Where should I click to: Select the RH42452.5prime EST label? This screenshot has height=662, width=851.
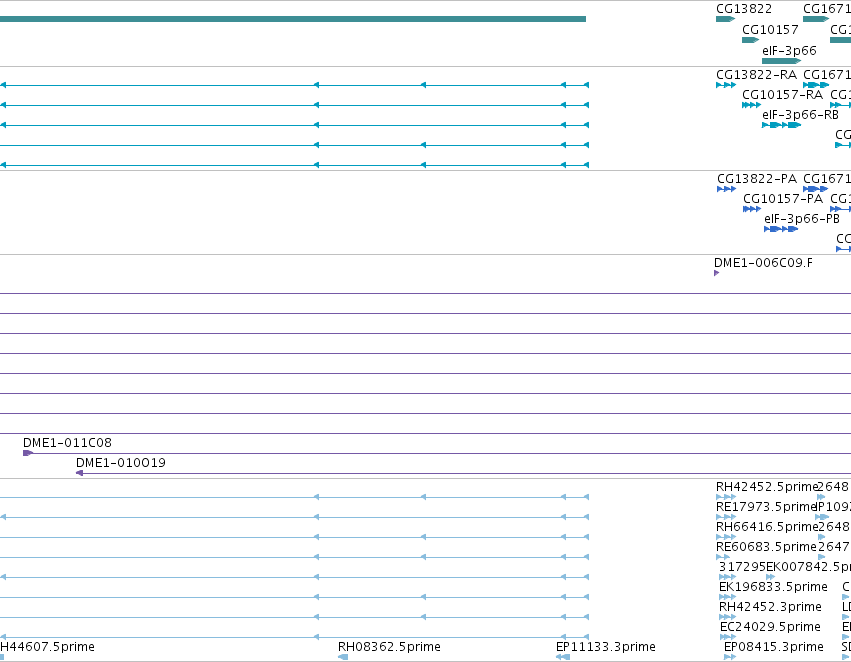coord(766,487)
